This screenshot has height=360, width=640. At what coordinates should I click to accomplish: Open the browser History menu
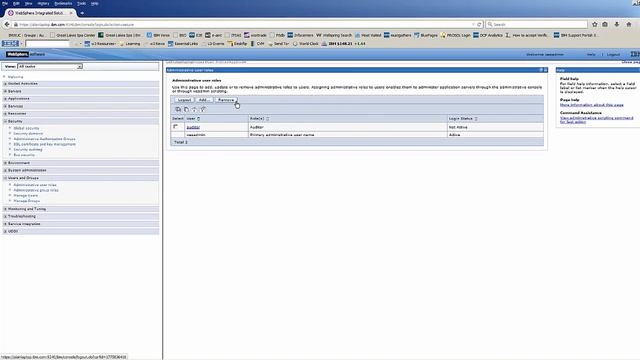click(43, 3)
